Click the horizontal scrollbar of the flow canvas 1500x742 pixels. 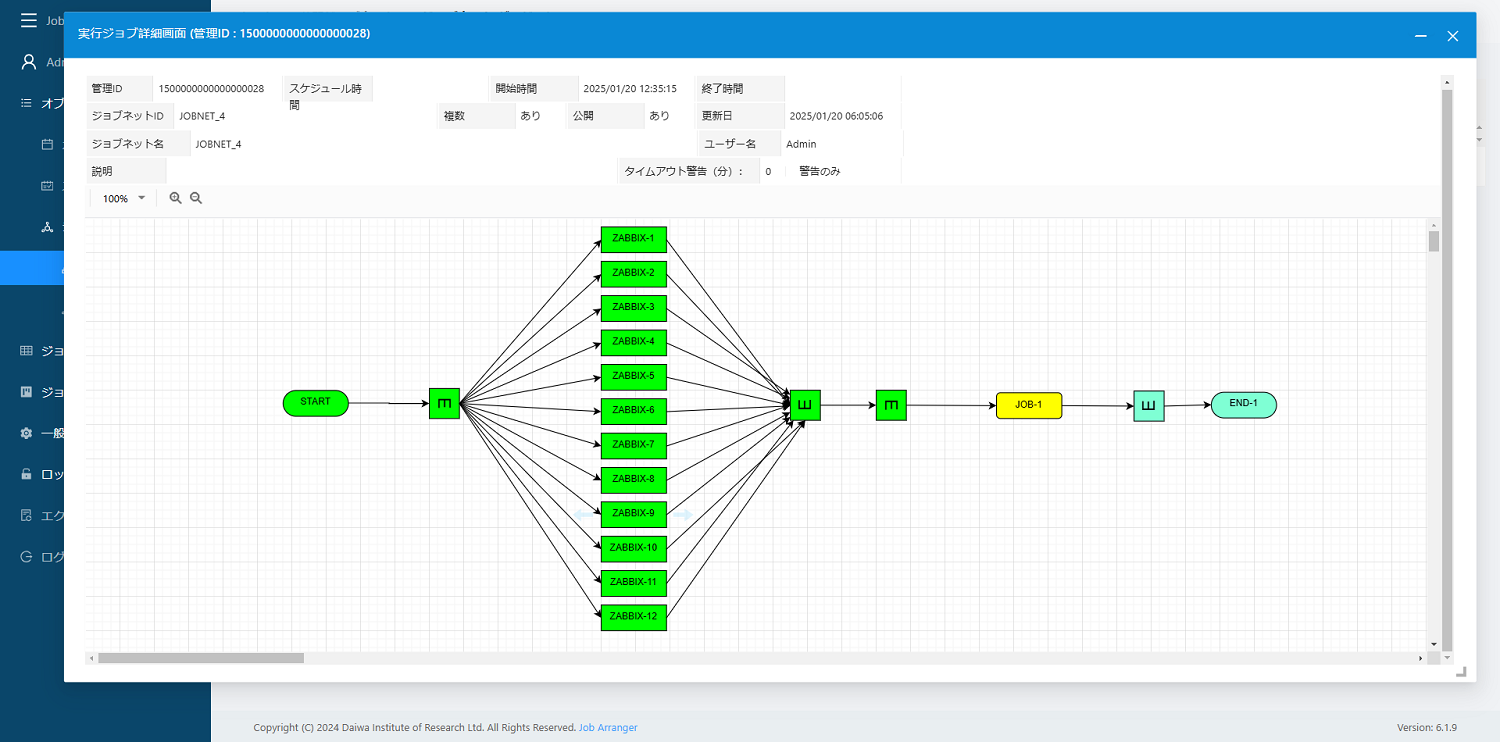click(x=200, y=658)
